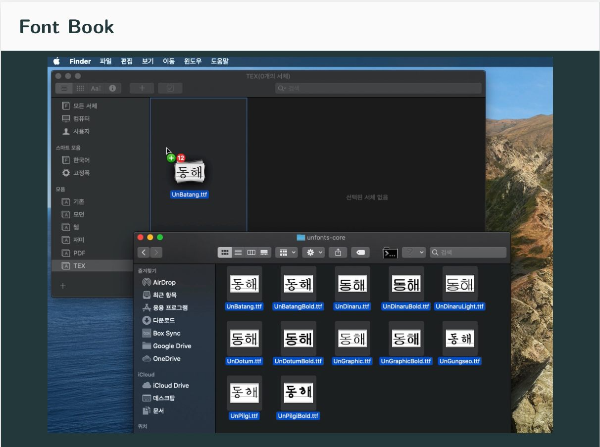Click the Font Book search field
Viewport: 600px width, 447px height.
click(x=378, y=88)
